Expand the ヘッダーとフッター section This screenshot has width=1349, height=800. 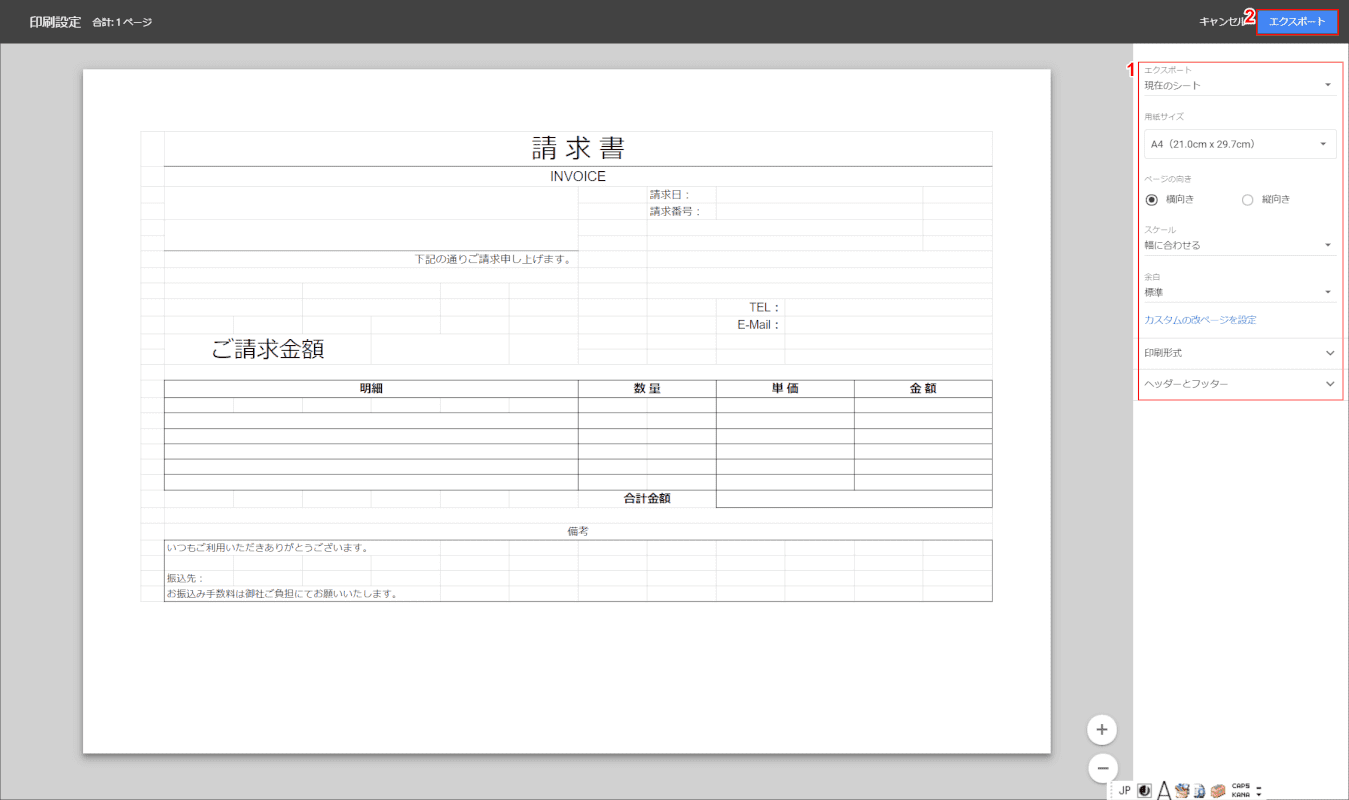[x=1240, y=384]
